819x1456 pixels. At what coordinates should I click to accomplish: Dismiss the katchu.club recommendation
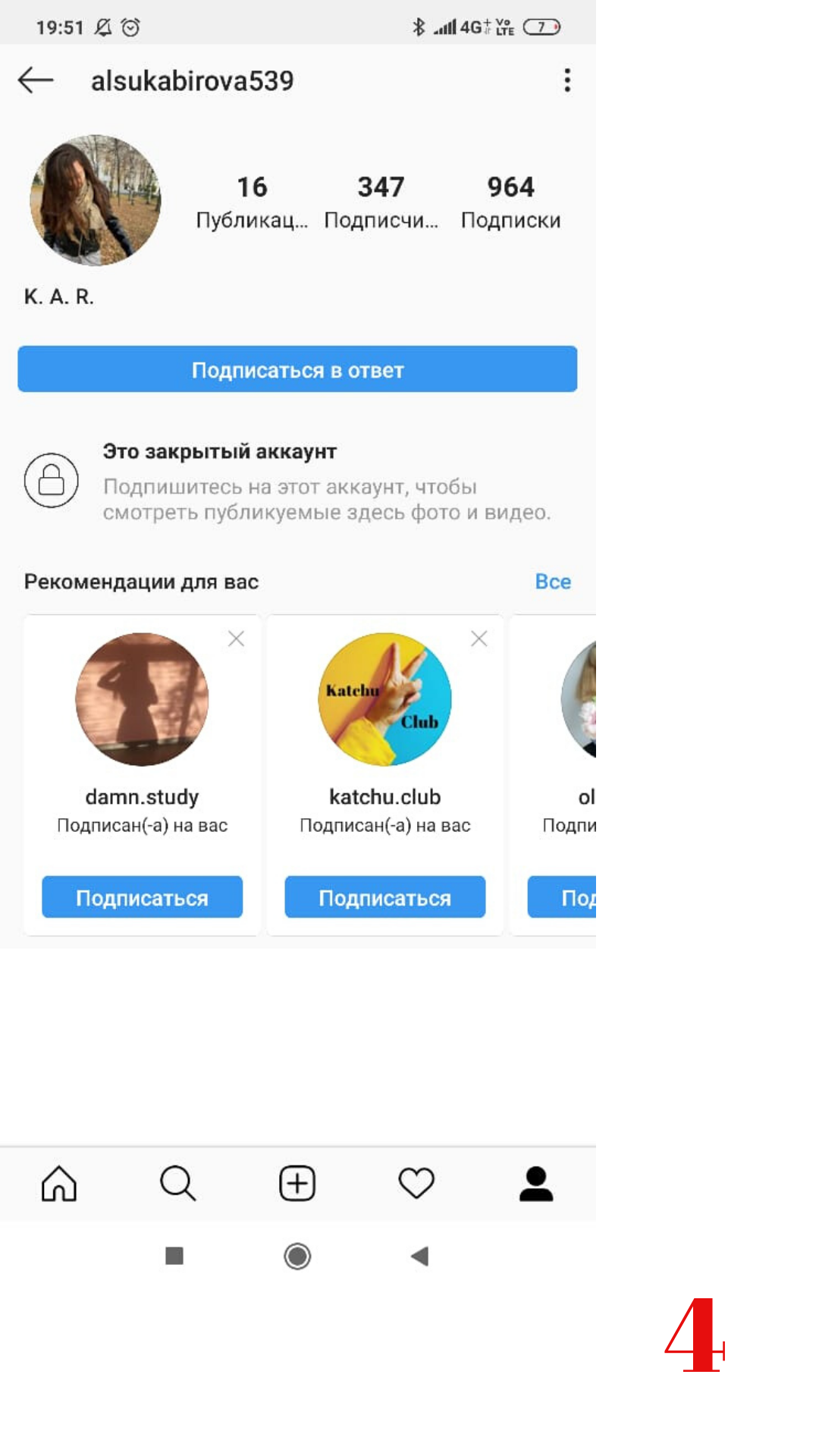click(x=479, y=639)
